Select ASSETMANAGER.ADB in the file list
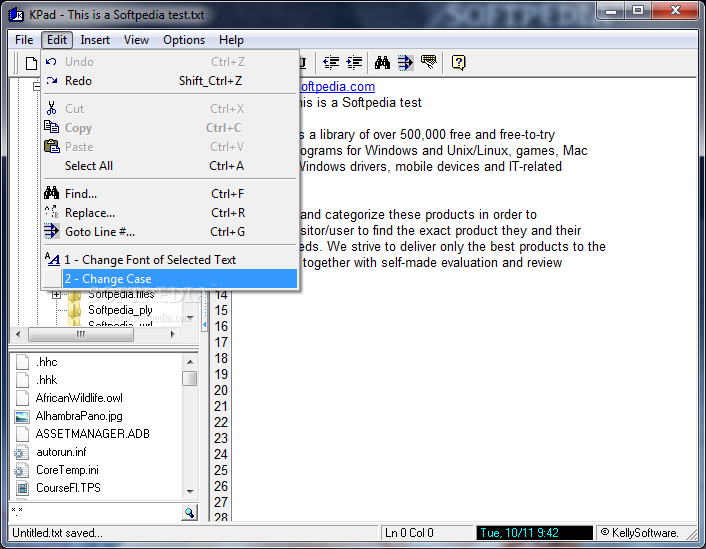 point(92,434)
